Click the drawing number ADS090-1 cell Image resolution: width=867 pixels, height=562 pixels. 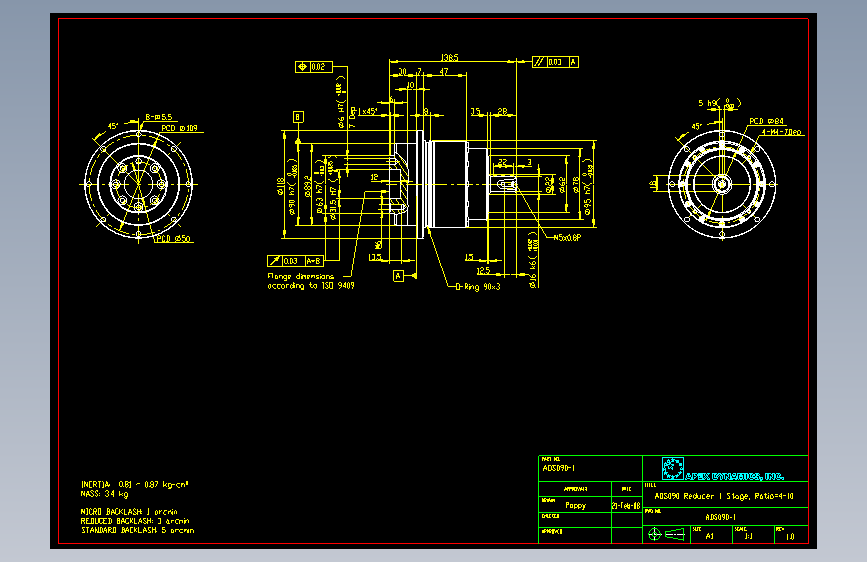tap(720, 517)
